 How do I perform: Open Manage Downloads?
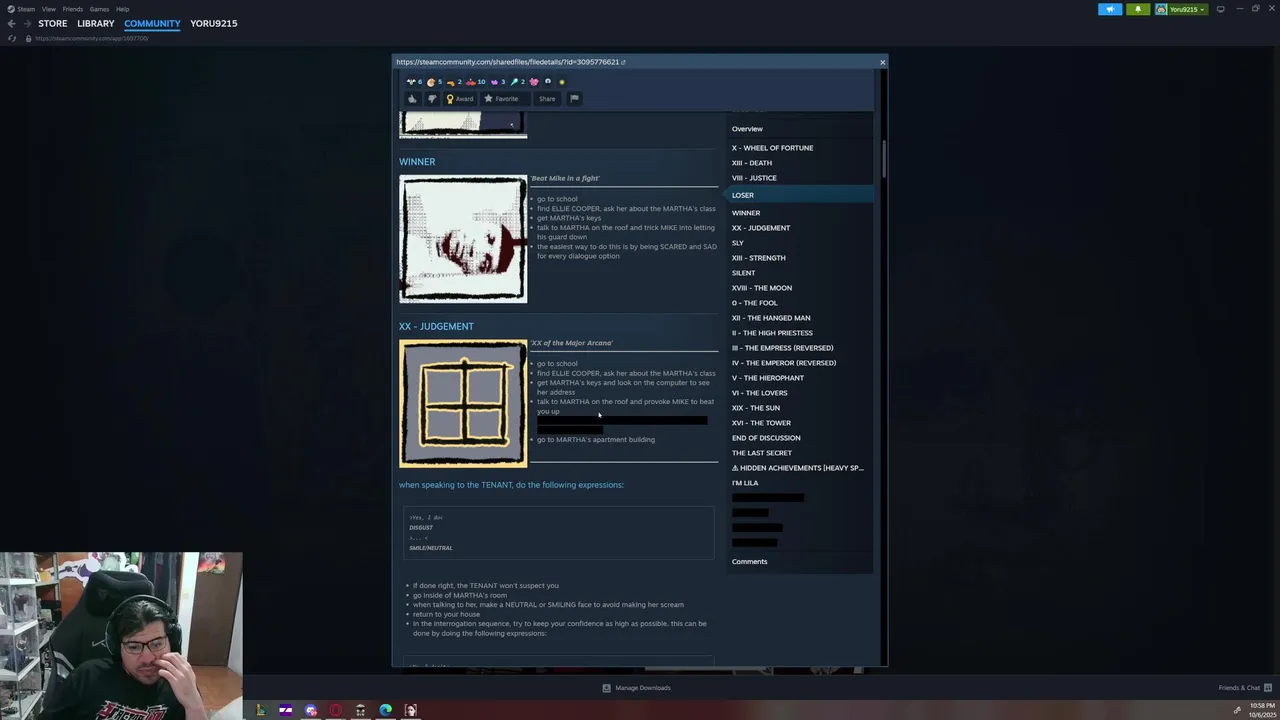pyautogui.click(x=636, y=688)
